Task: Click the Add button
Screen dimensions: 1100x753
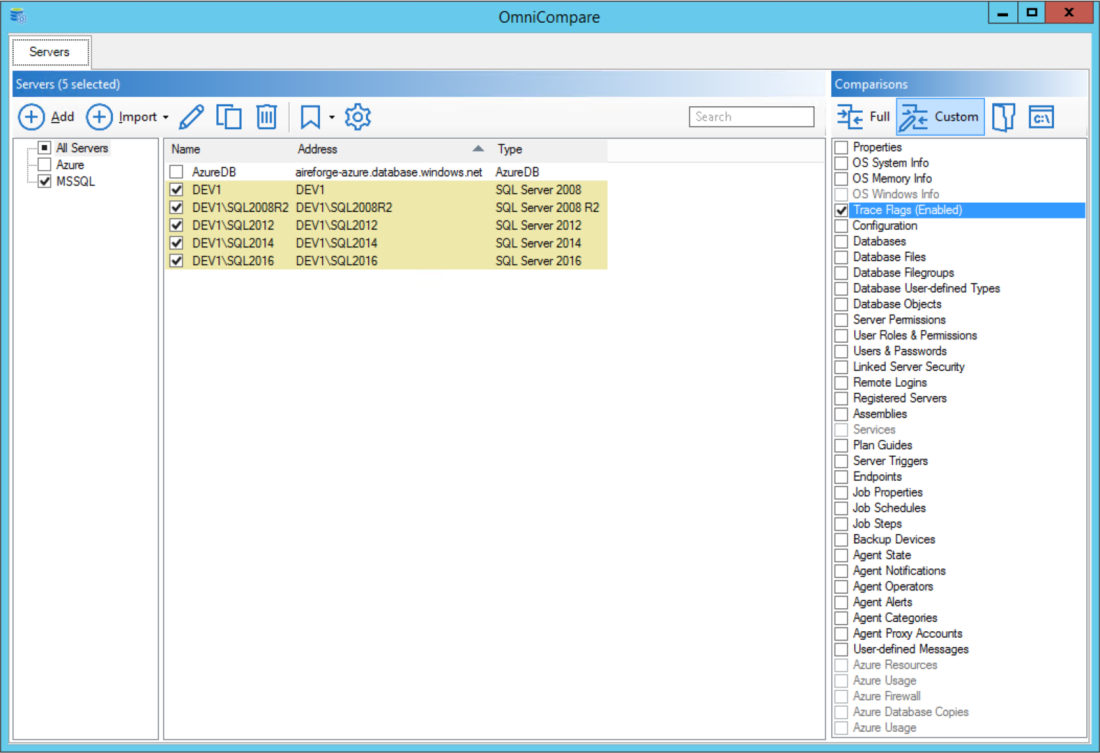Action: [x=48, y=116]
